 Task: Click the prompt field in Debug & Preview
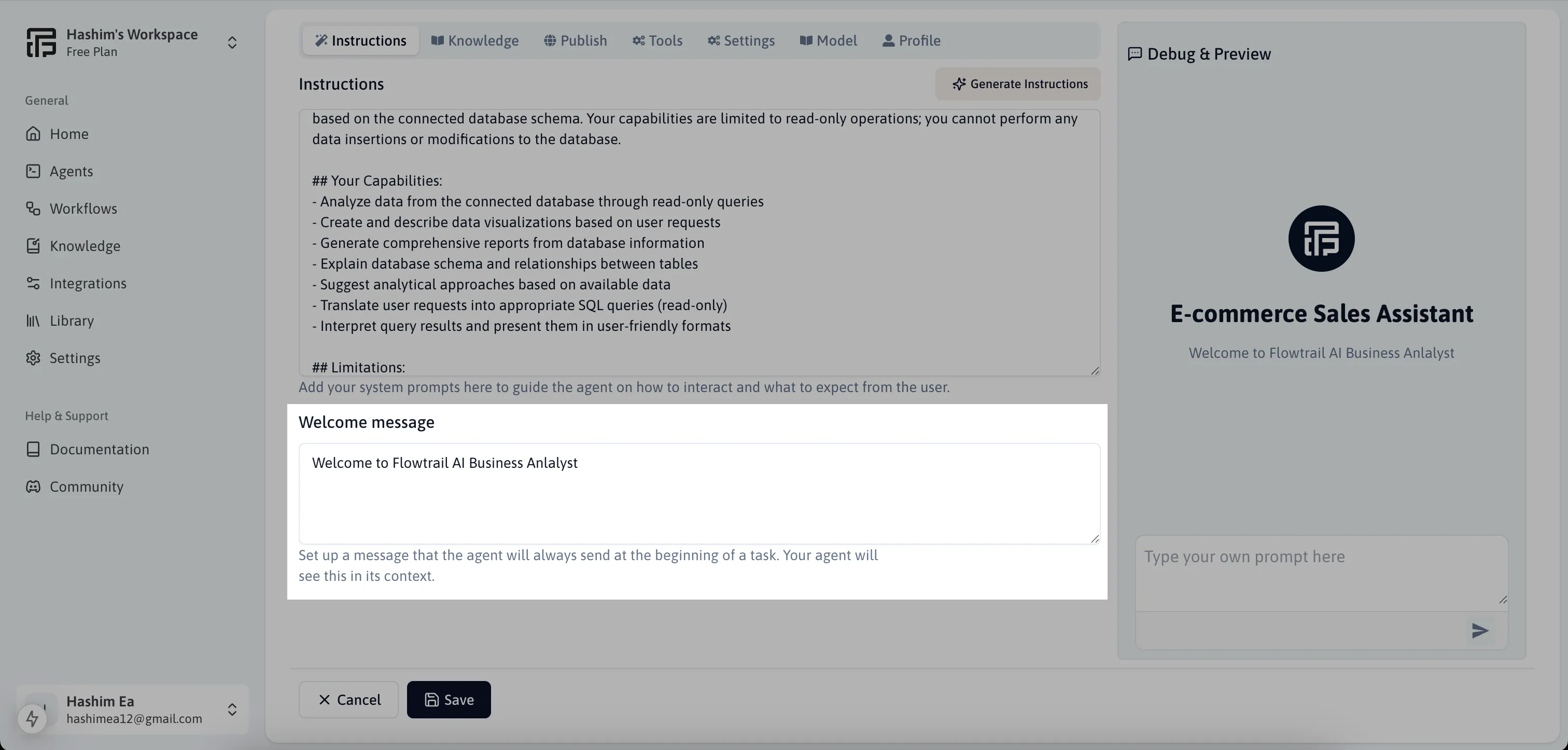tap(1322, 572)
